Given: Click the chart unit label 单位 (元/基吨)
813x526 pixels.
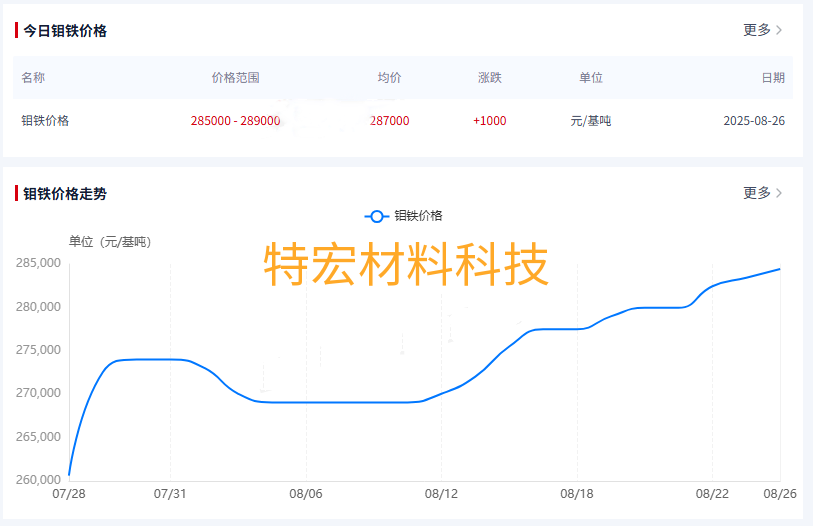Looking at the screenshot, I should click(x=110, y=242).
